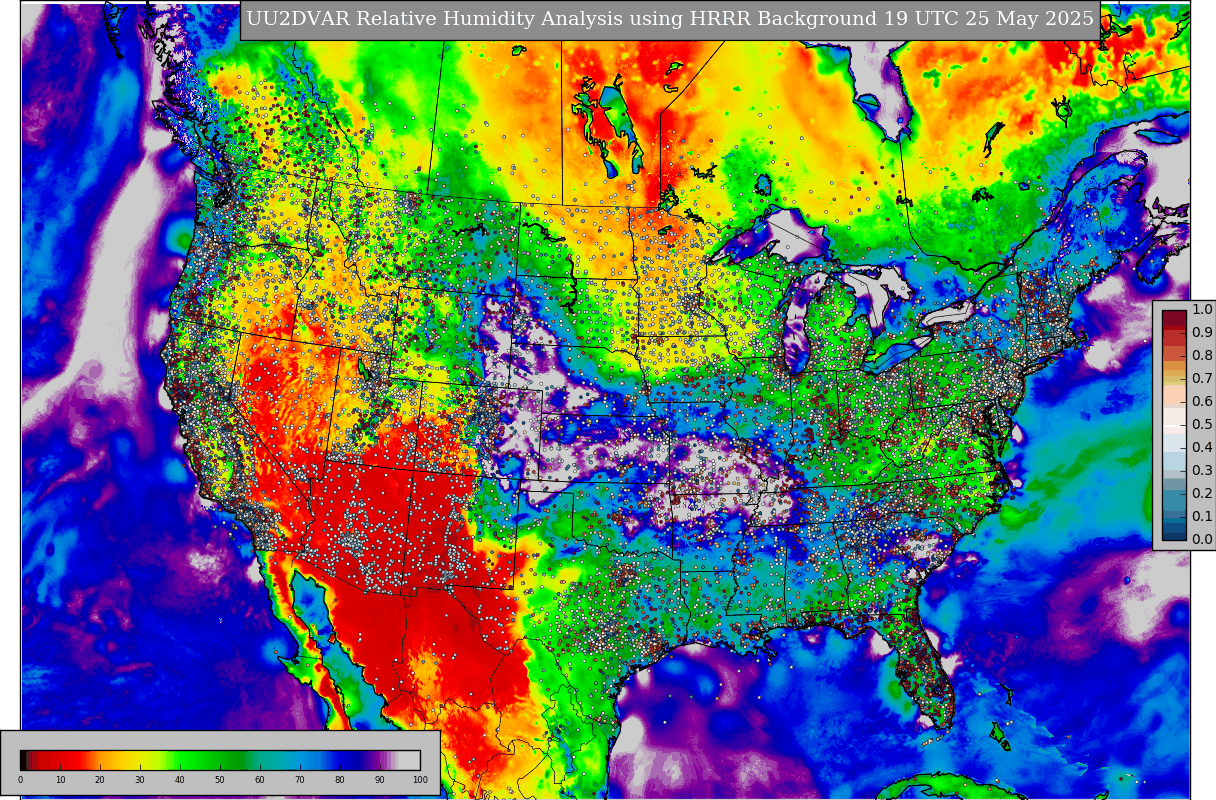The width and height of the screenshot is (1216, 800).
Task: Click the '0.8' label on vertical legend
Action: tap(1202, 356)
